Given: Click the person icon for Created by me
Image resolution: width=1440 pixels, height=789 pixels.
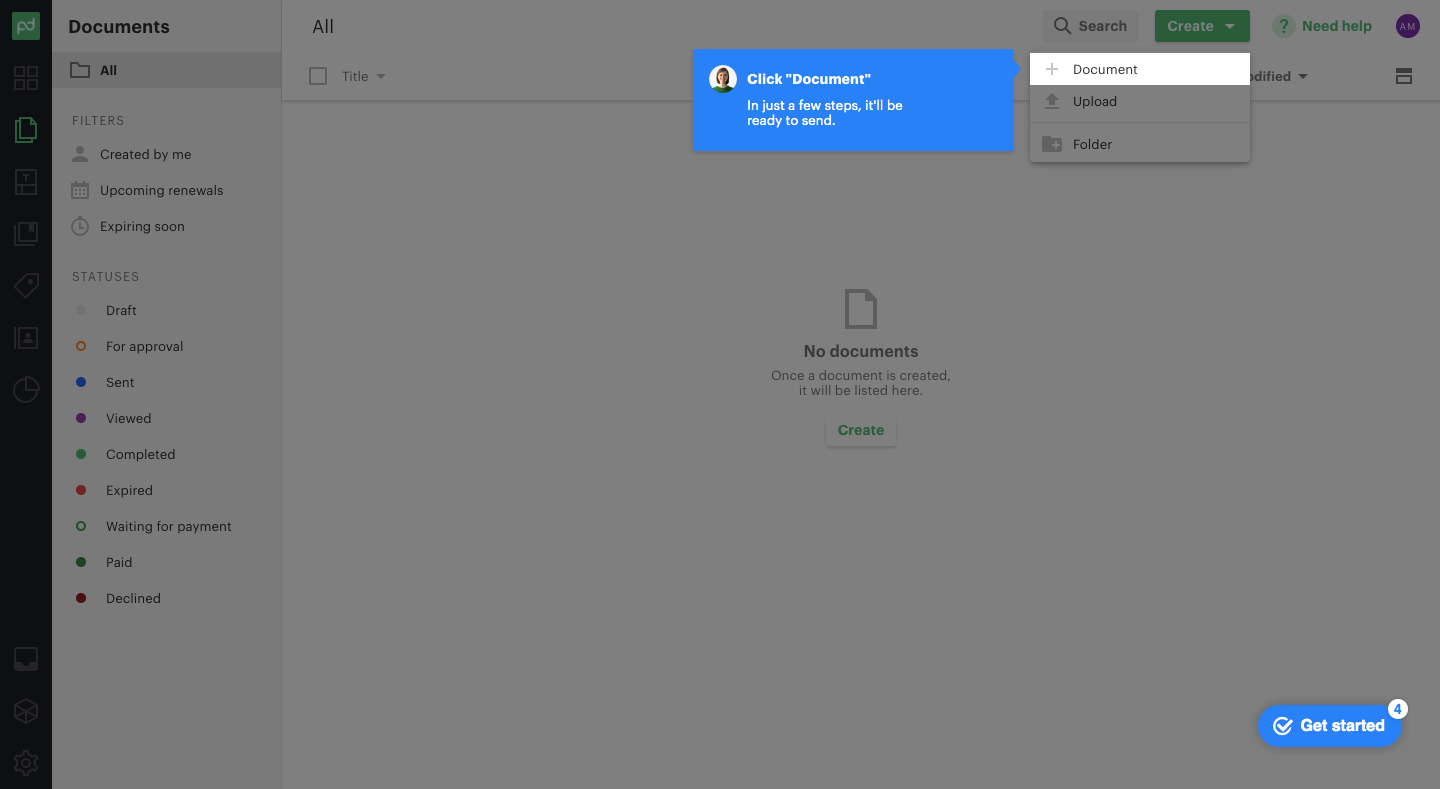Looking at the screenshot, I should point(80,154).
